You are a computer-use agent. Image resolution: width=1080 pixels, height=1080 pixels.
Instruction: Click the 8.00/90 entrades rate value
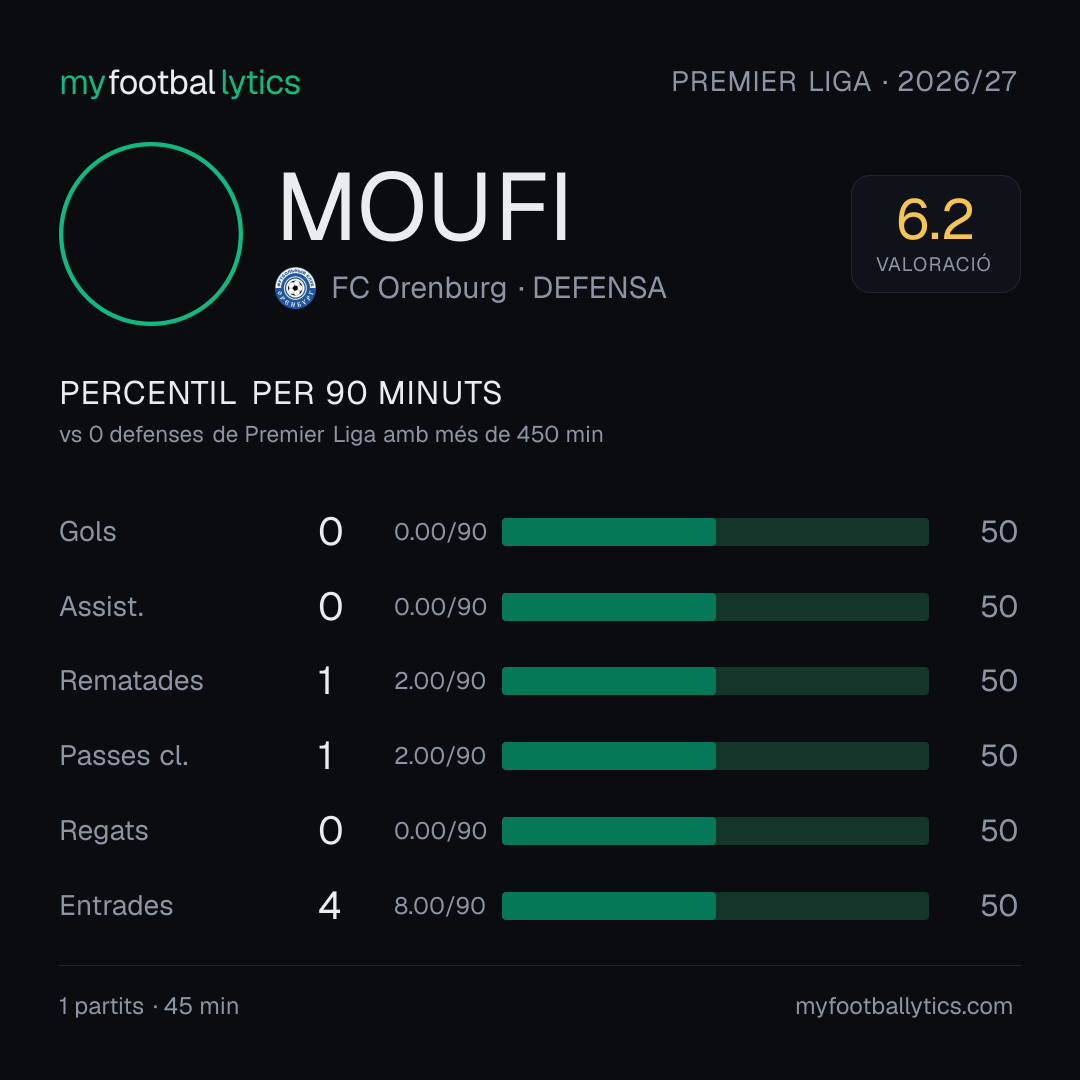[x=439, y=906]
